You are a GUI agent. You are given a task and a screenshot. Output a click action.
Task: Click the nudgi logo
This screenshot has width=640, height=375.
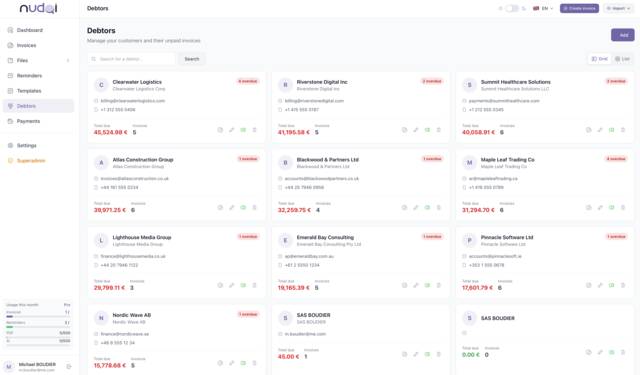(x=38, y=8)
